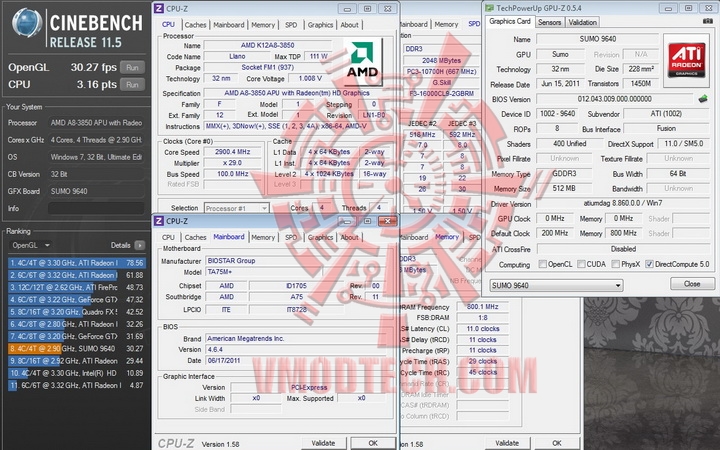Click the GPU-Z title bar icon
The width and height of the screenshot is (720, 450).
tap(489, 8)
